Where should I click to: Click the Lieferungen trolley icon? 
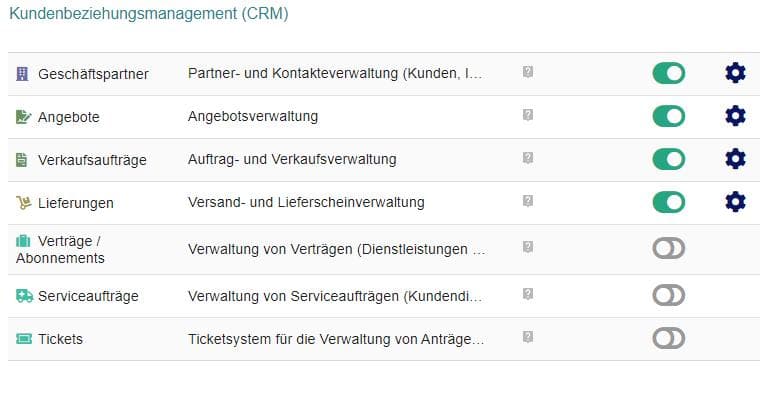tap(24, 203)
